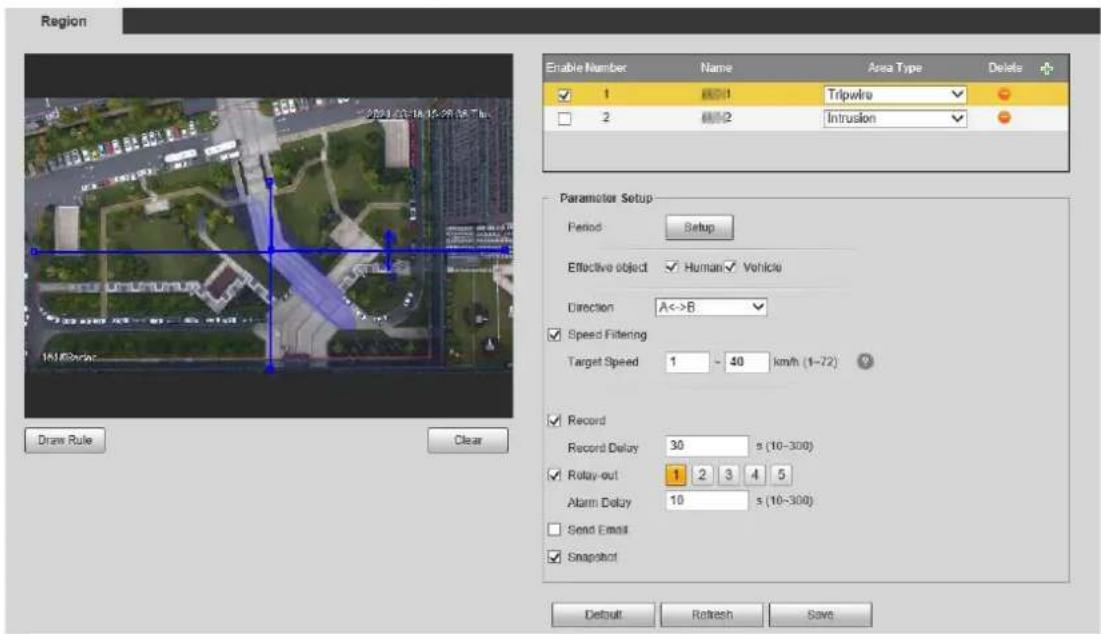Click the radar video preview image

269,236
